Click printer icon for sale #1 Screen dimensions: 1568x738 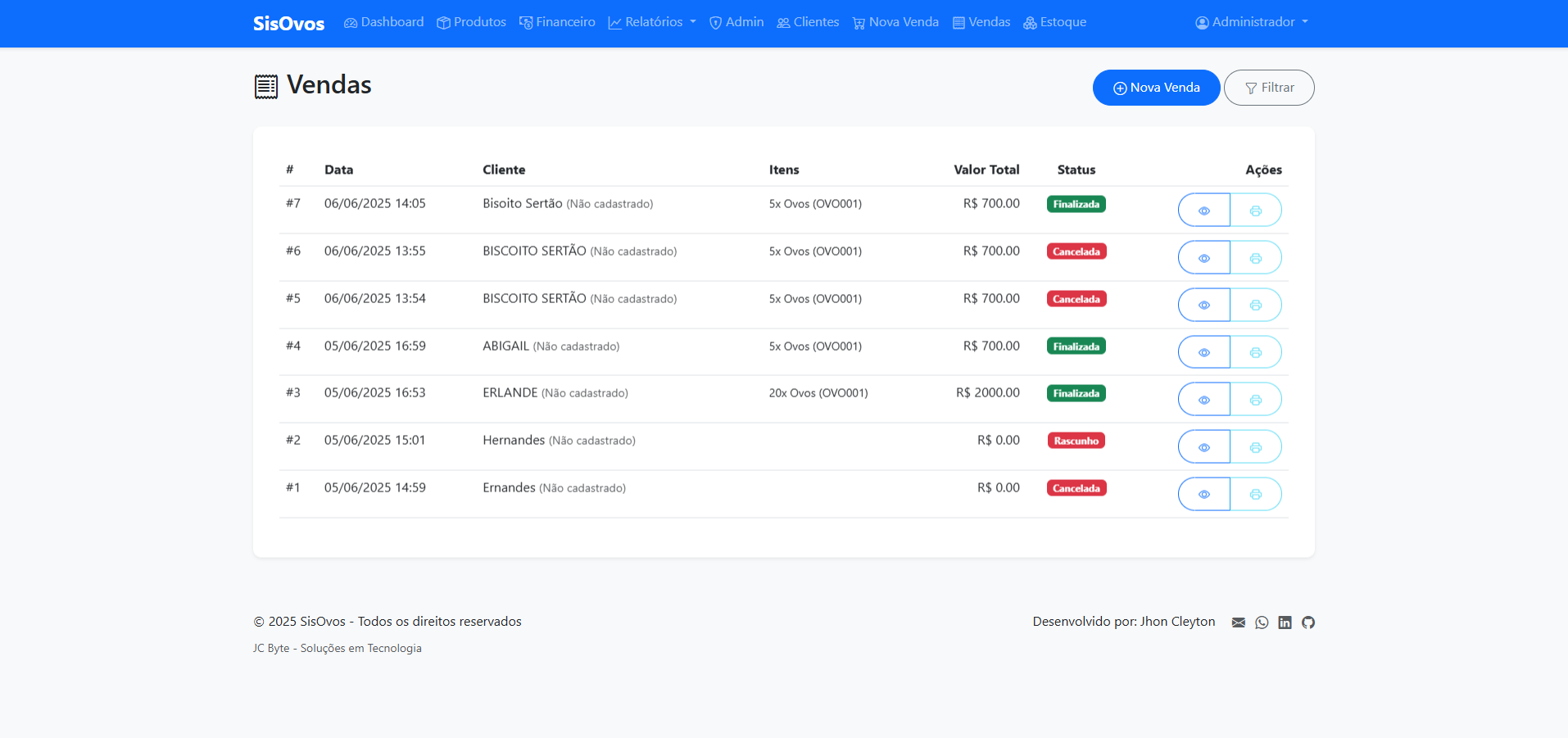click(1255, 495)
